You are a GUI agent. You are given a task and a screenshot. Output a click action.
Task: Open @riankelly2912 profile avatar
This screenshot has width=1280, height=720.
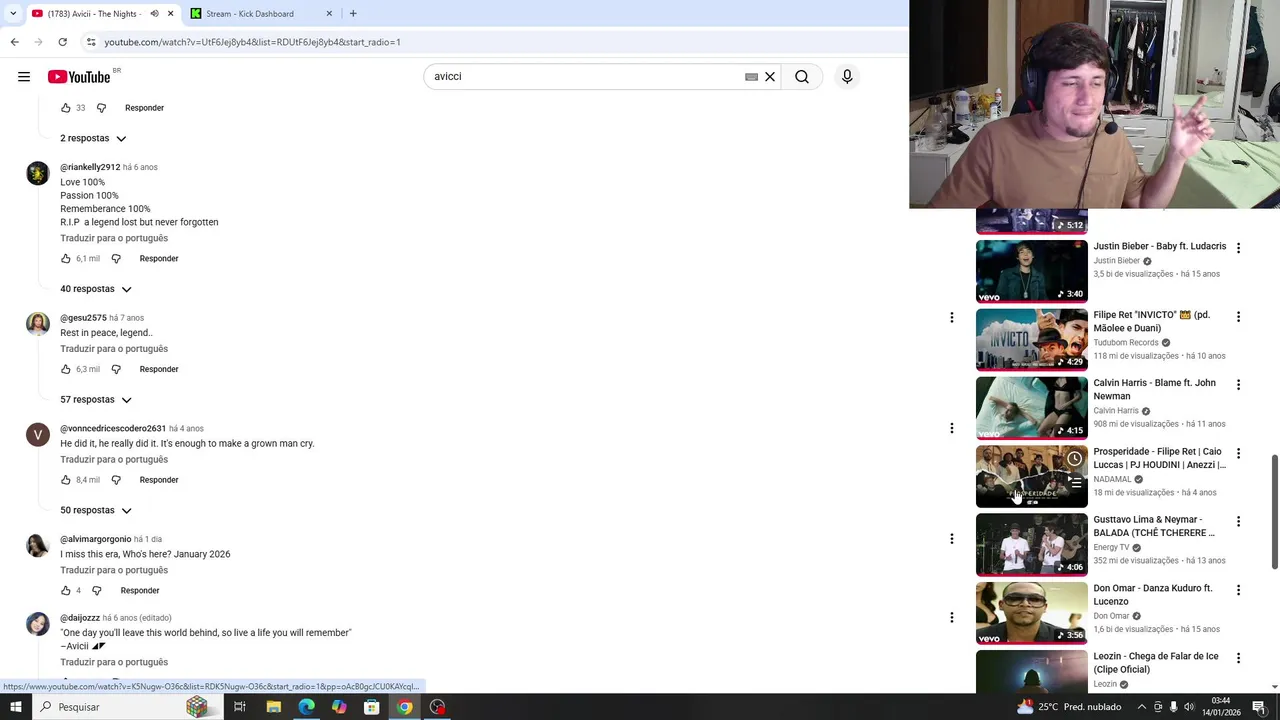click(x=38, y=174)
